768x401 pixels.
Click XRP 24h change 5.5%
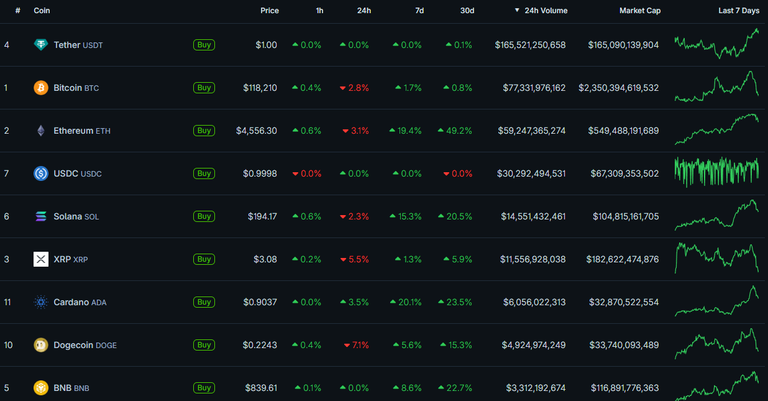tap(355, 259)
